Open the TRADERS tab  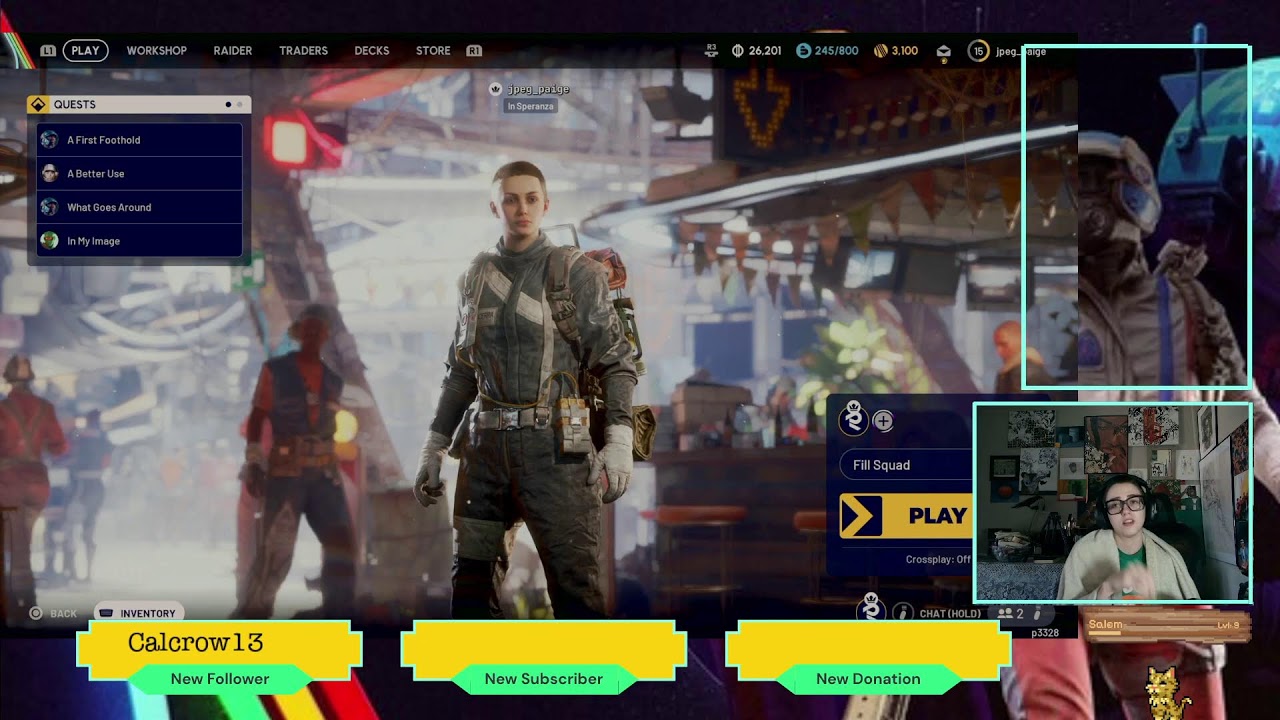pyautogui.click(x=303, y=50)
